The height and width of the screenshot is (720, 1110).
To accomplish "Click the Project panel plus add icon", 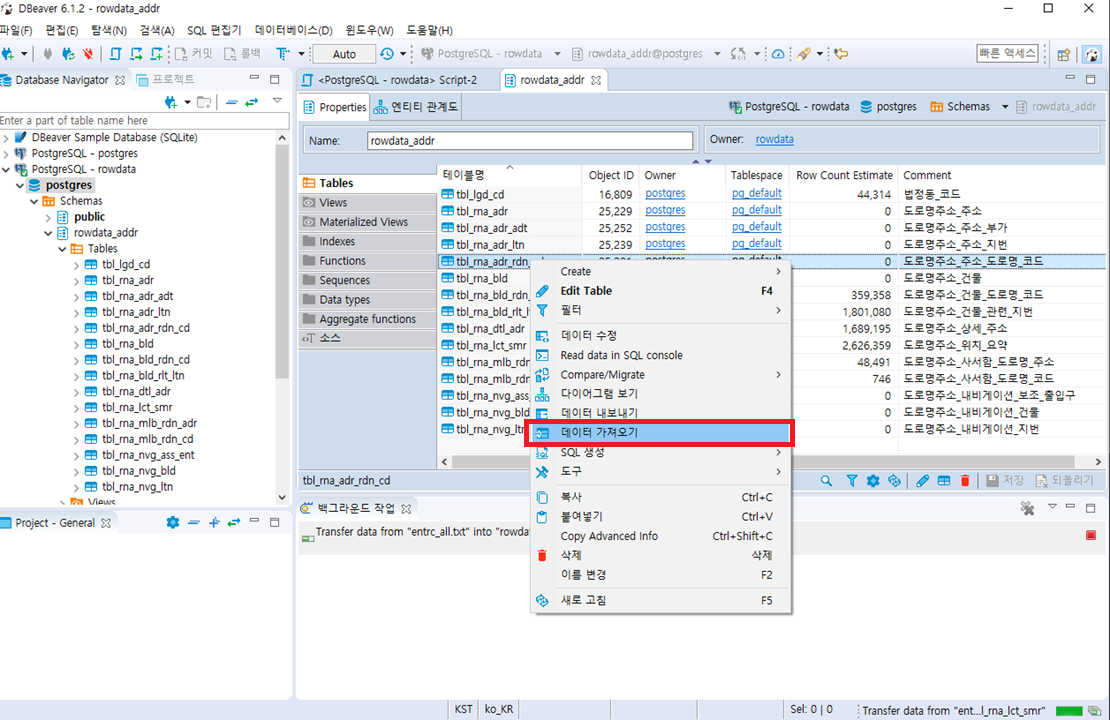I will tap(214, 522).
